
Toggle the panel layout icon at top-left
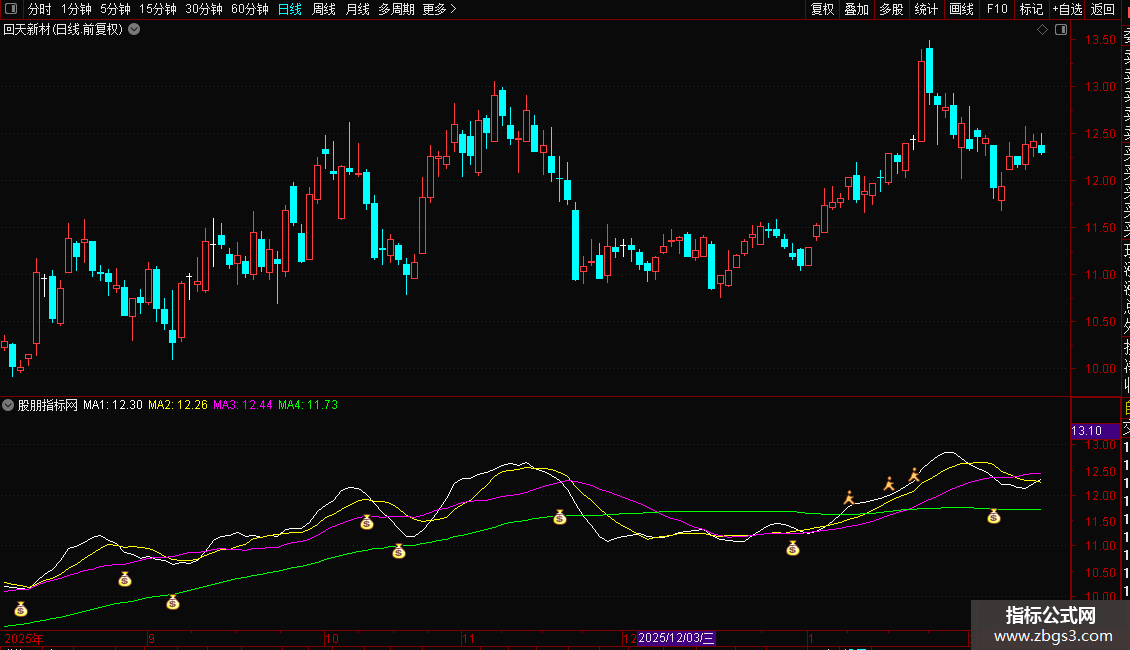click(x=11, y=9)
